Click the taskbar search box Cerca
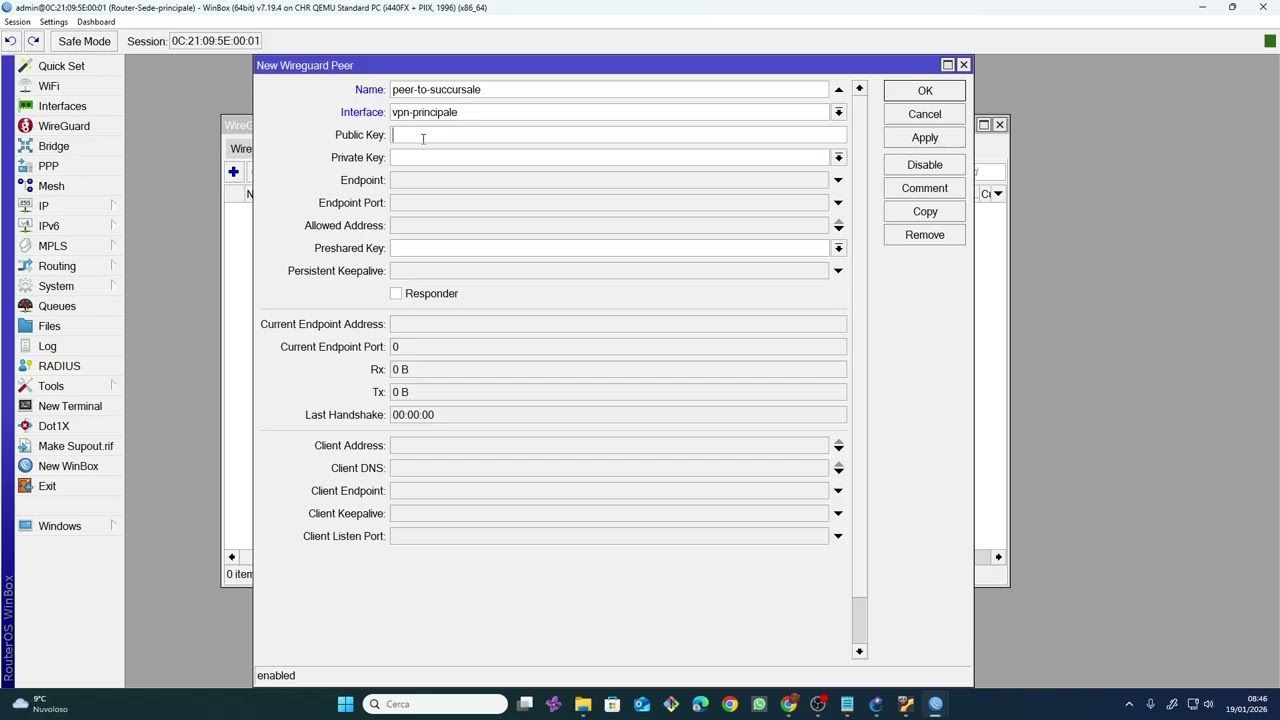The image size is (1280, 720). [x=434, y=704]
